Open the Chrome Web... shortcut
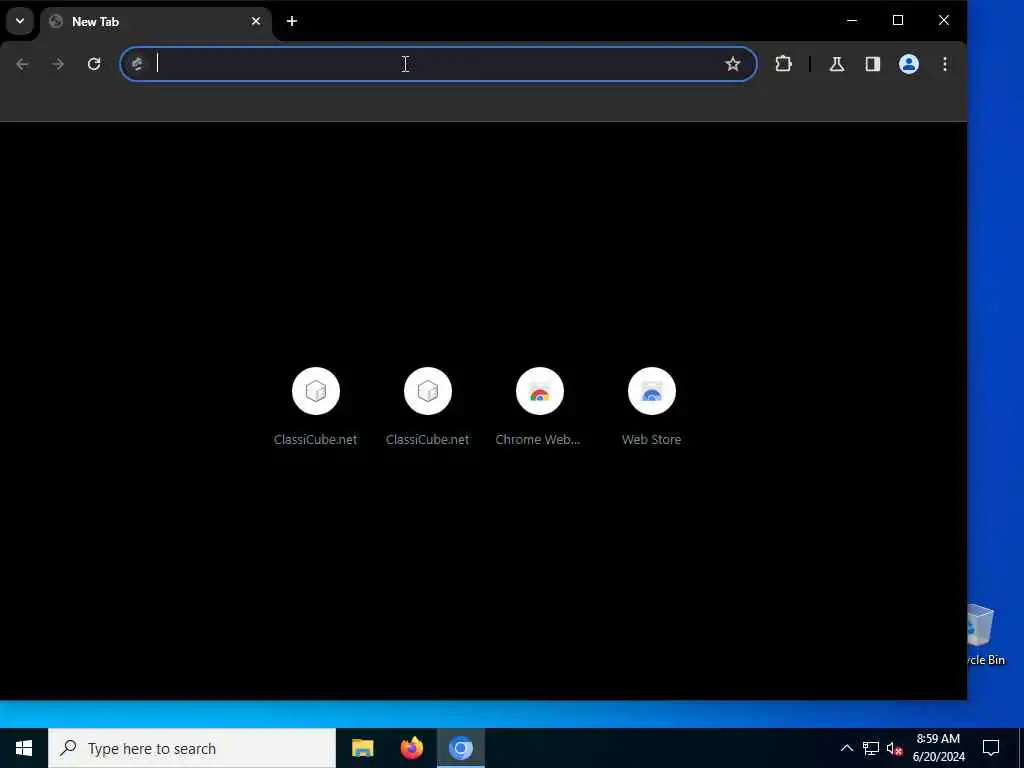The image size is (1024, 768). (x=539, y=408)
